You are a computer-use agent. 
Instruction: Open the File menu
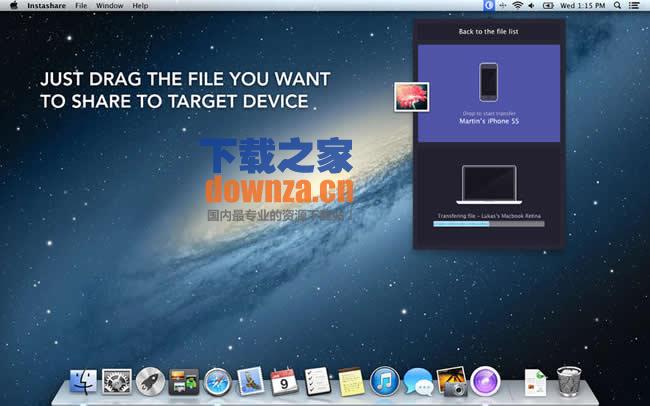[x=81, y=5]
